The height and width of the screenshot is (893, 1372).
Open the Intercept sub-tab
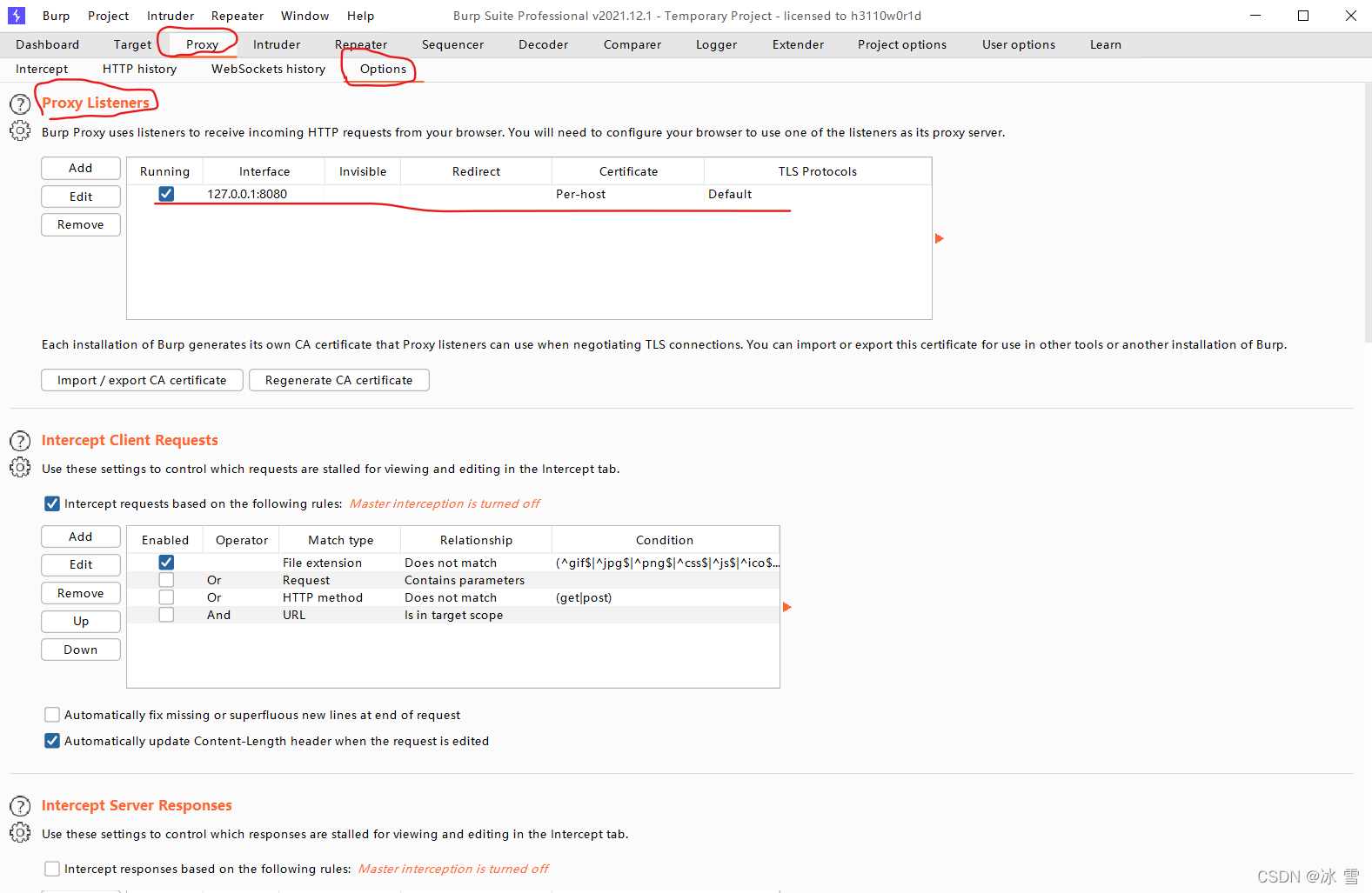tap(42, 69)
